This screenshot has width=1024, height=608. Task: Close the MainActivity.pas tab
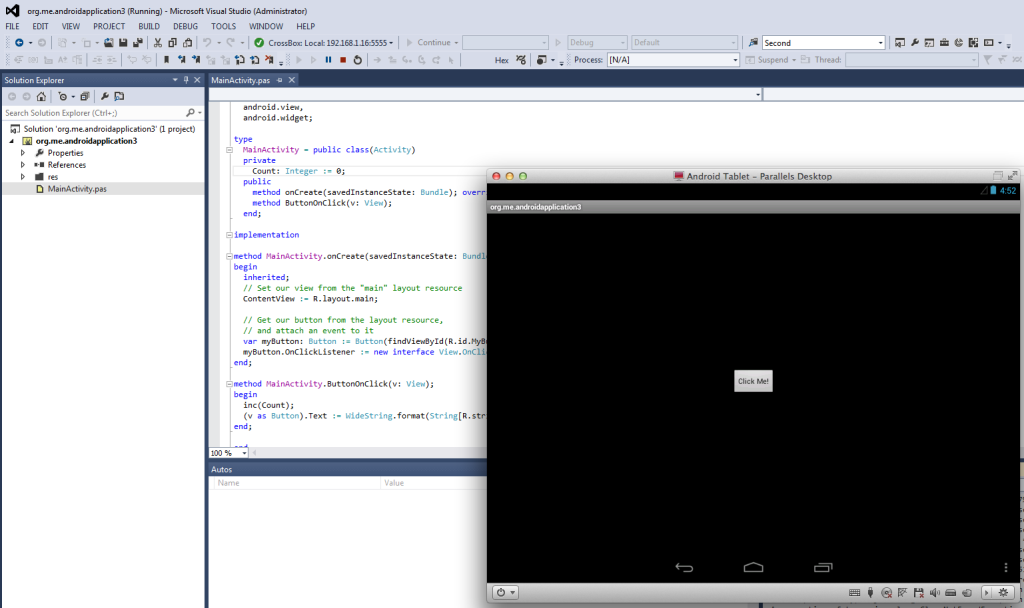tap(292, 80)
